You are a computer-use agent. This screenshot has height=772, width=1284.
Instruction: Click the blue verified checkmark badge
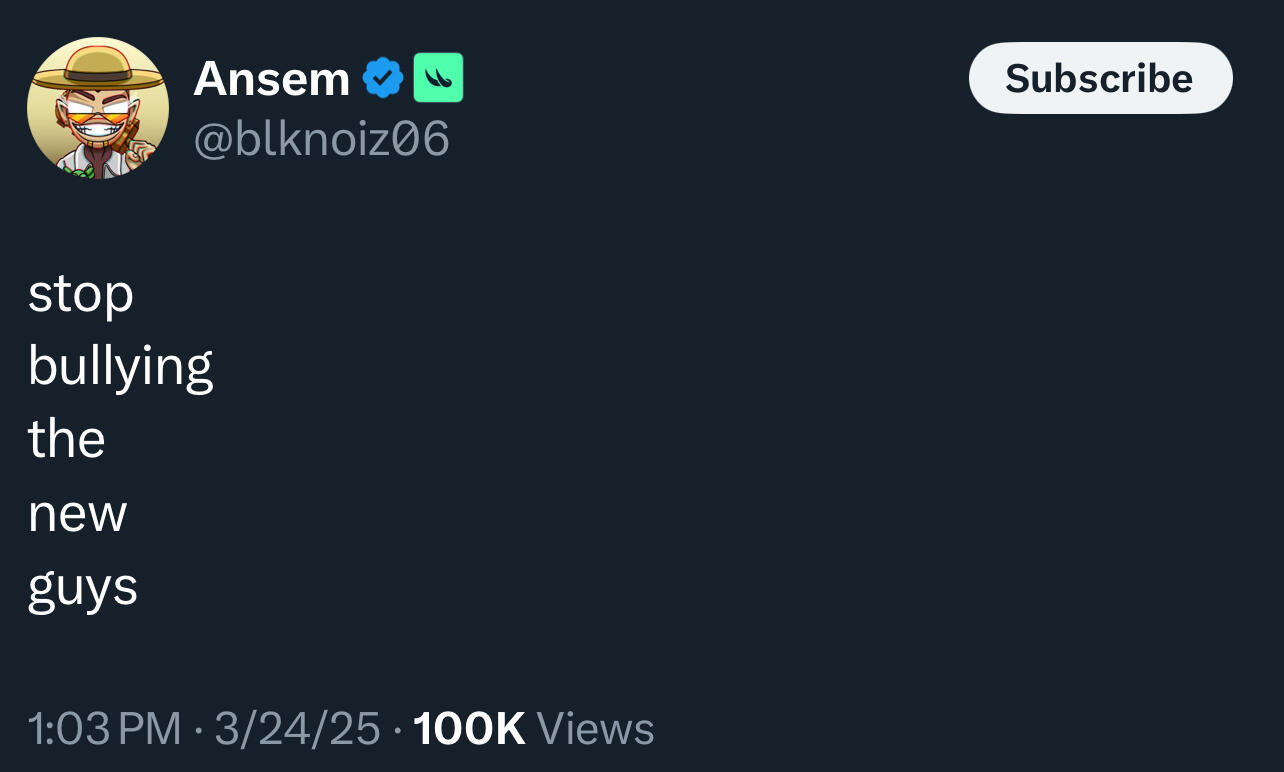pyautogui.click(x=382, y=78)
